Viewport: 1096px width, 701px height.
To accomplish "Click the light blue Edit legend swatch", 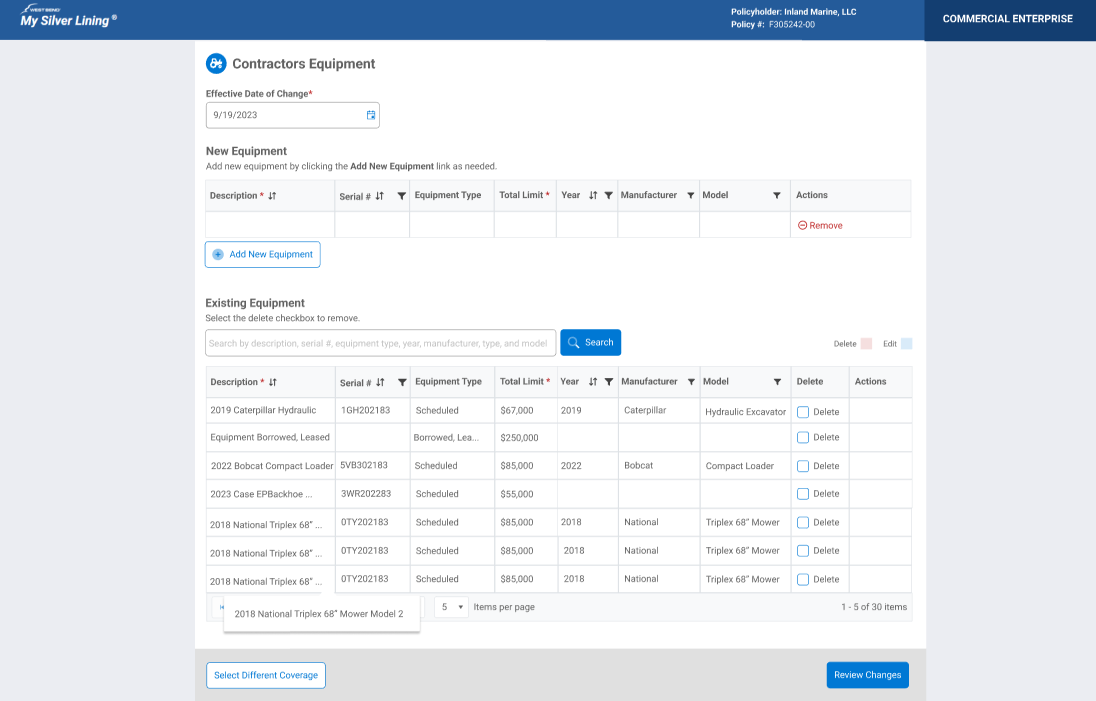I will point(907,344).
